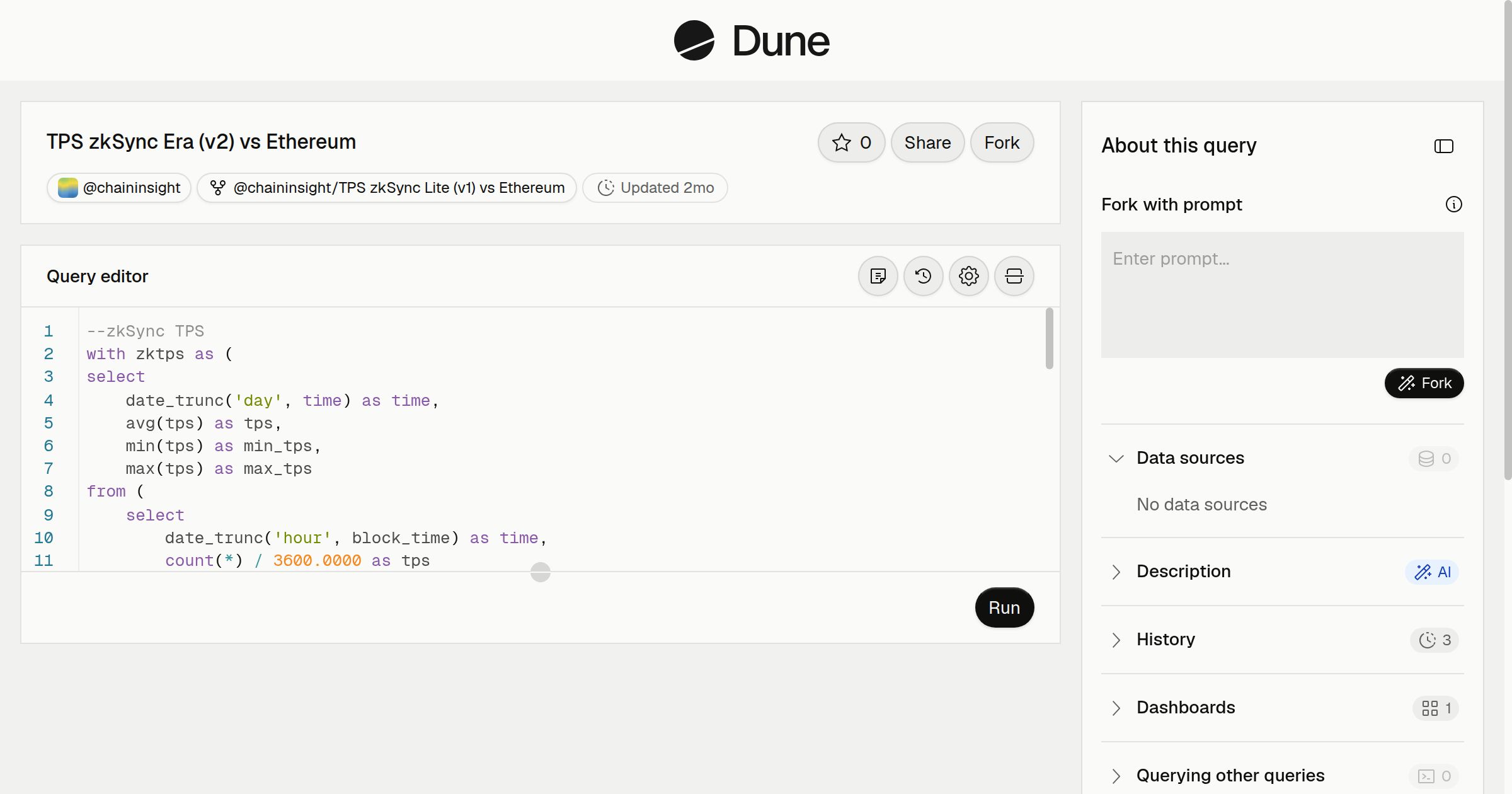1512x794 pixels.
Task: Click the Querying other queries count badge
Action: [x=1433, y=776]
